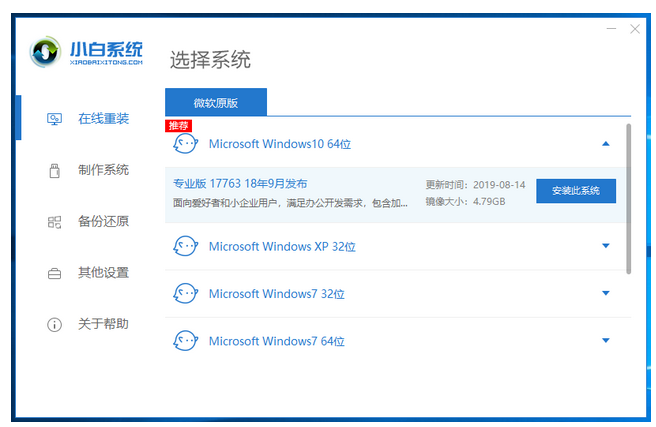The height and width of the screenshot is (427, 656).
Task: Click the 其他设置 briefcase icon
Action: (x=55, y=273)
